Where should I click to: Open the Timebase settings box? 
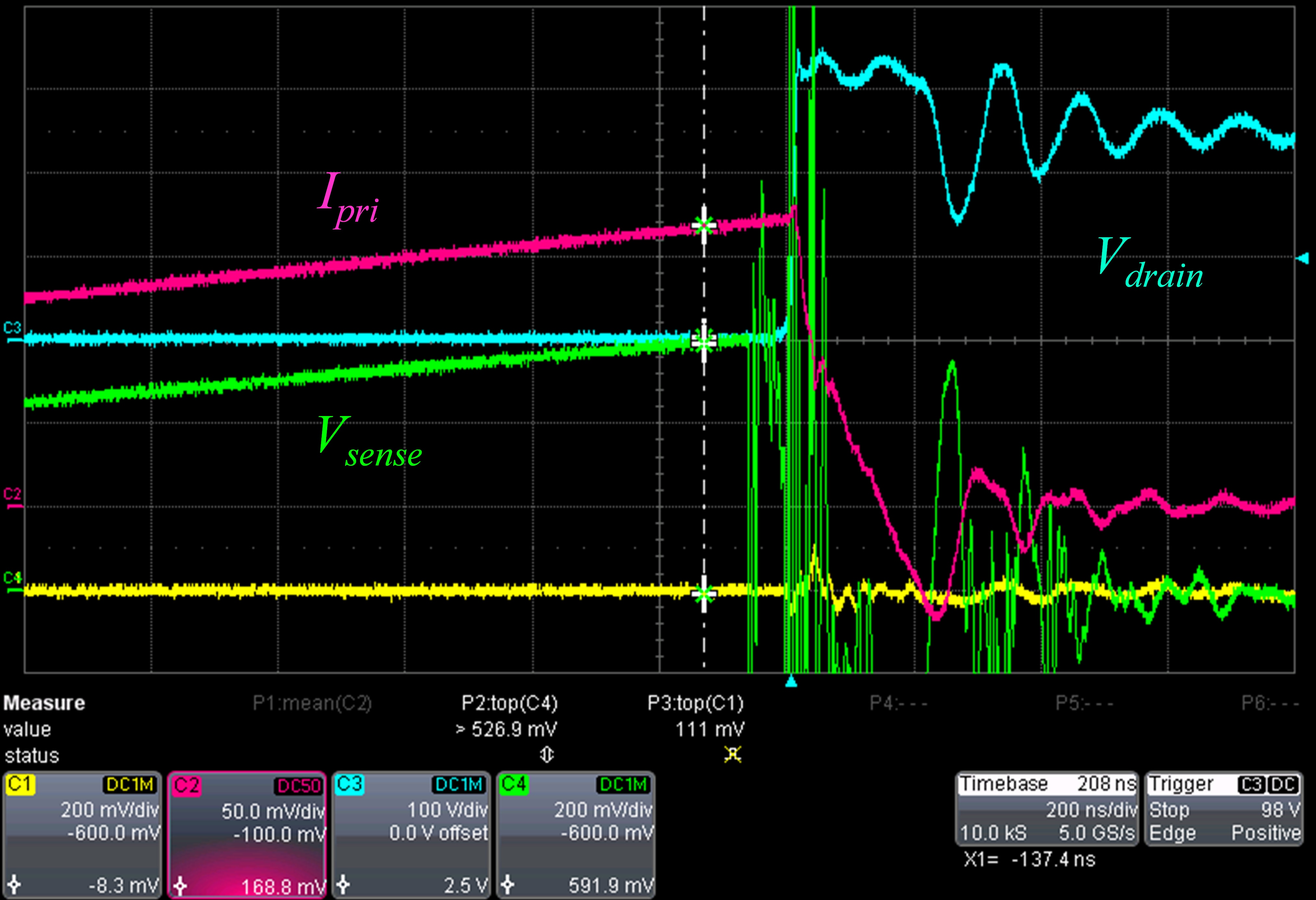[1046, 809]
